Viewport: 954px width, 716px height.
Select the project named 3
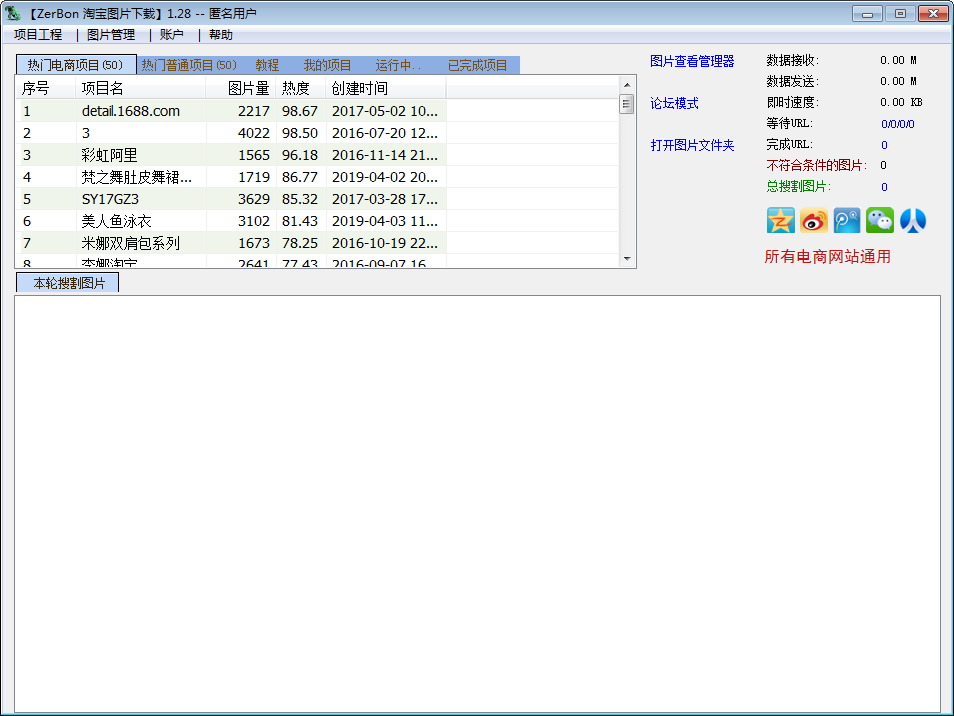click(231, 133)
